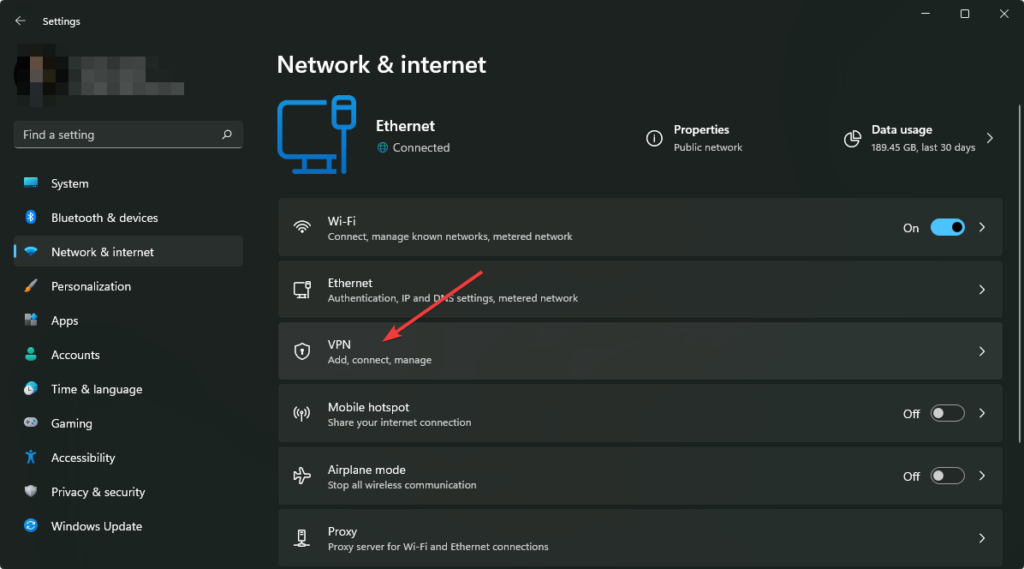Open Proxy server settings row

point(640,538)
